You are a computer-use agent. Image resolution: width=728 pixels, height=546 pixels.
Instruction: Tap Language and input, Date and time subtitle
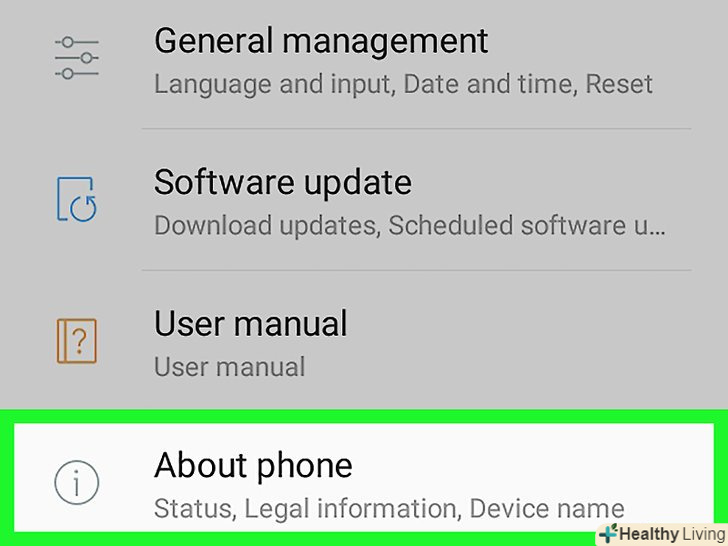[x=403, y=84]
